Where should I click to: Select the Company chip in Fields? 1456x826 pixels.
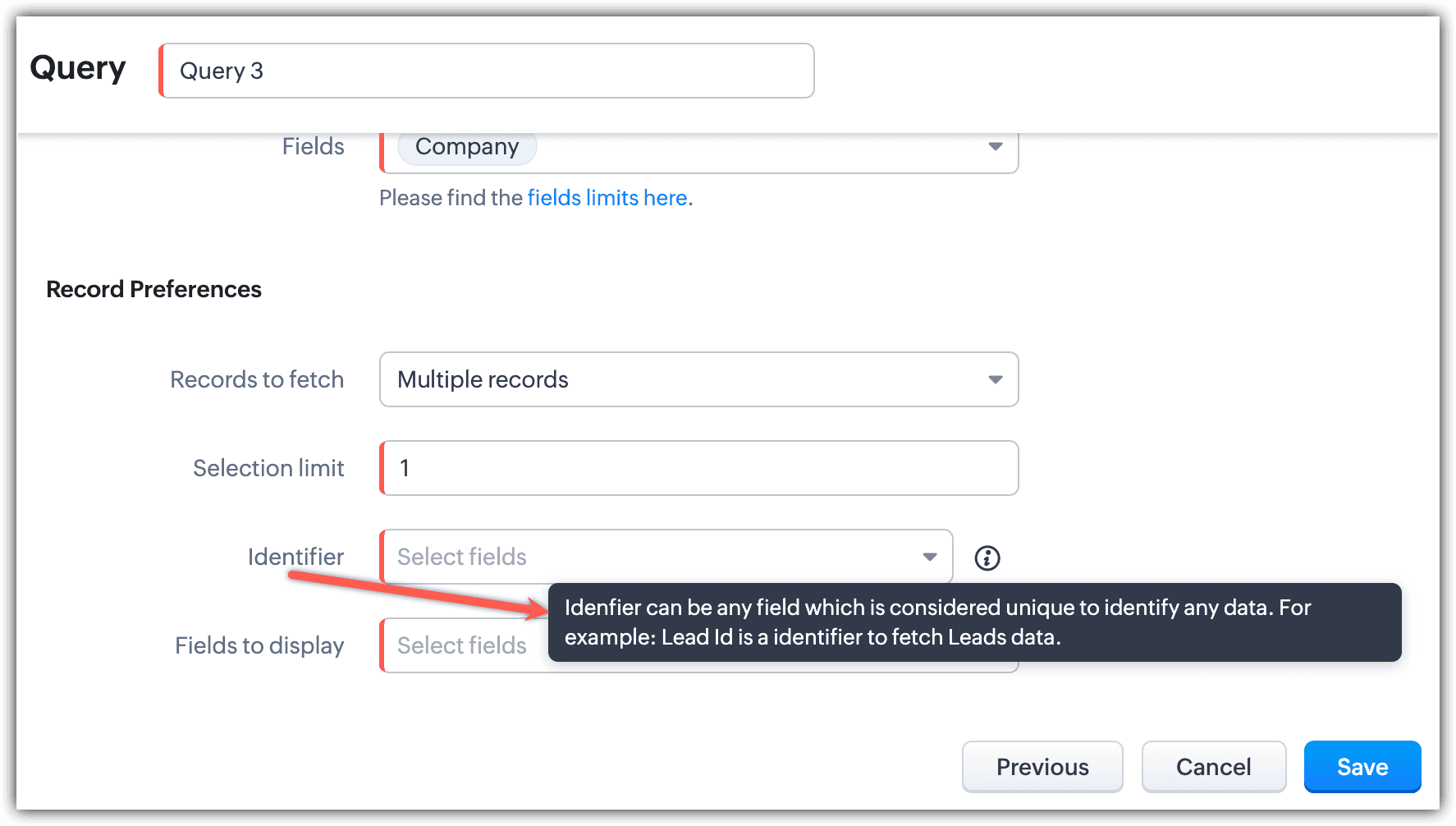(x=467, y=147)
